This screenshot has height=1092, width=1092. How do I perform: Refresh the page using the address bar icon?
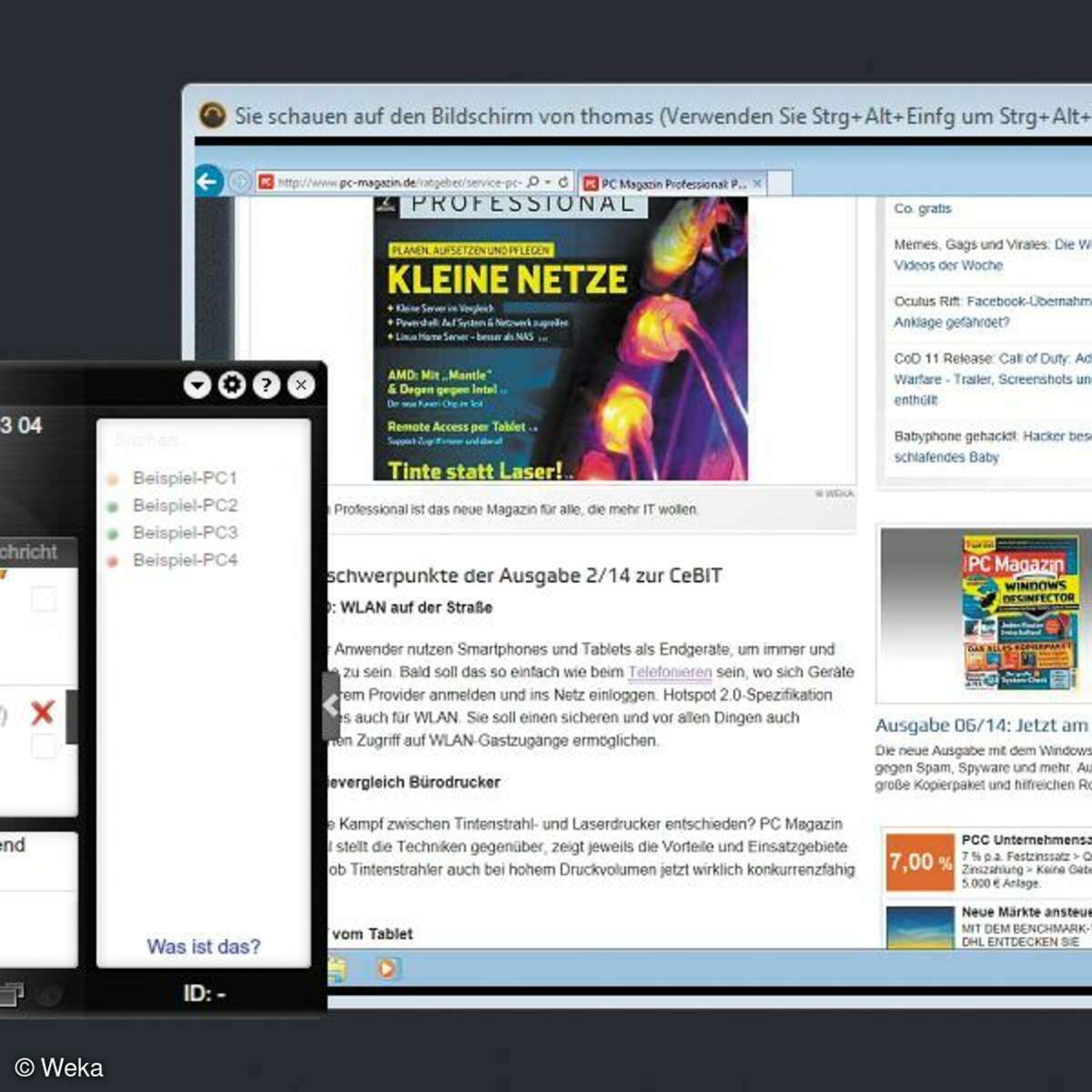coord(564,182)
